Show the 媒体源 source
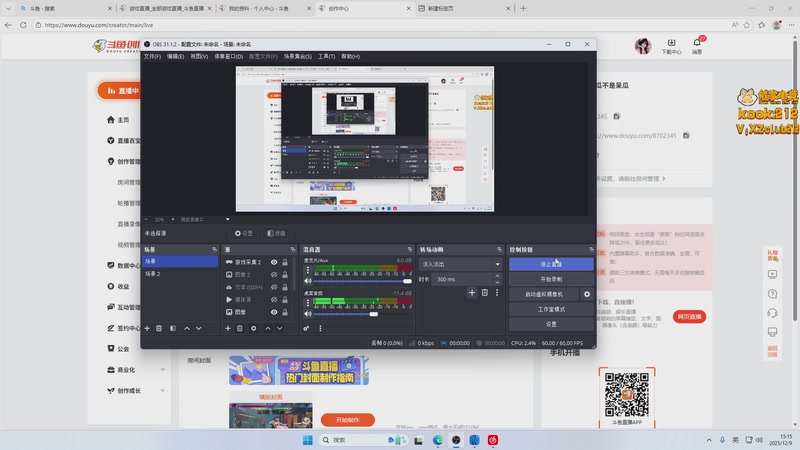This screenshot has width=800, height=450. 274,299
